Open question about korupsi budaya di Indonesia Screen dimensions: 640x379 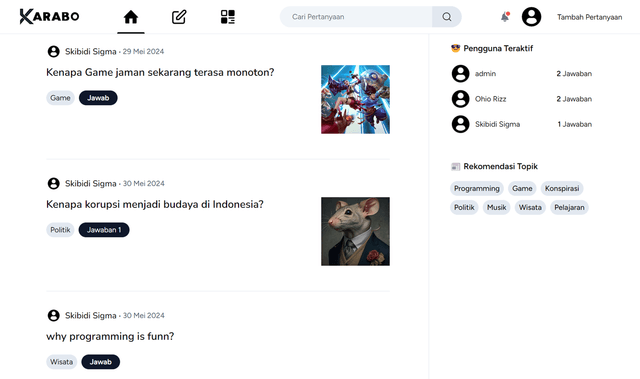point(155,204)
